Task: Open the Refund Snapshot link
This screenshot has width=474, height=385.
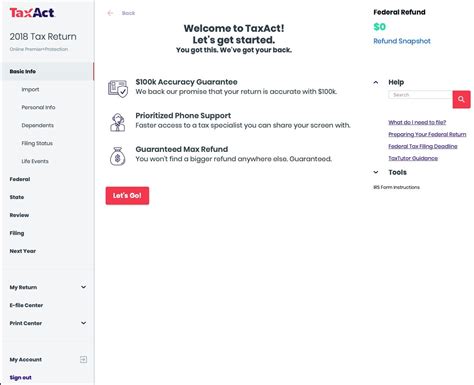Action: pos(402,41)
